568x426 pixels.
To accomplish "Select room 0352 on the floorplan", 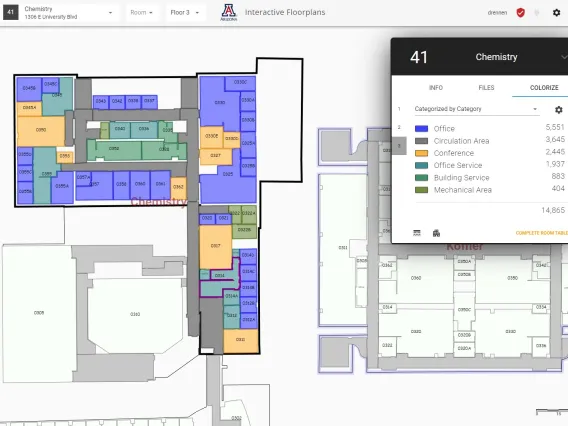I will coord(114,149).
